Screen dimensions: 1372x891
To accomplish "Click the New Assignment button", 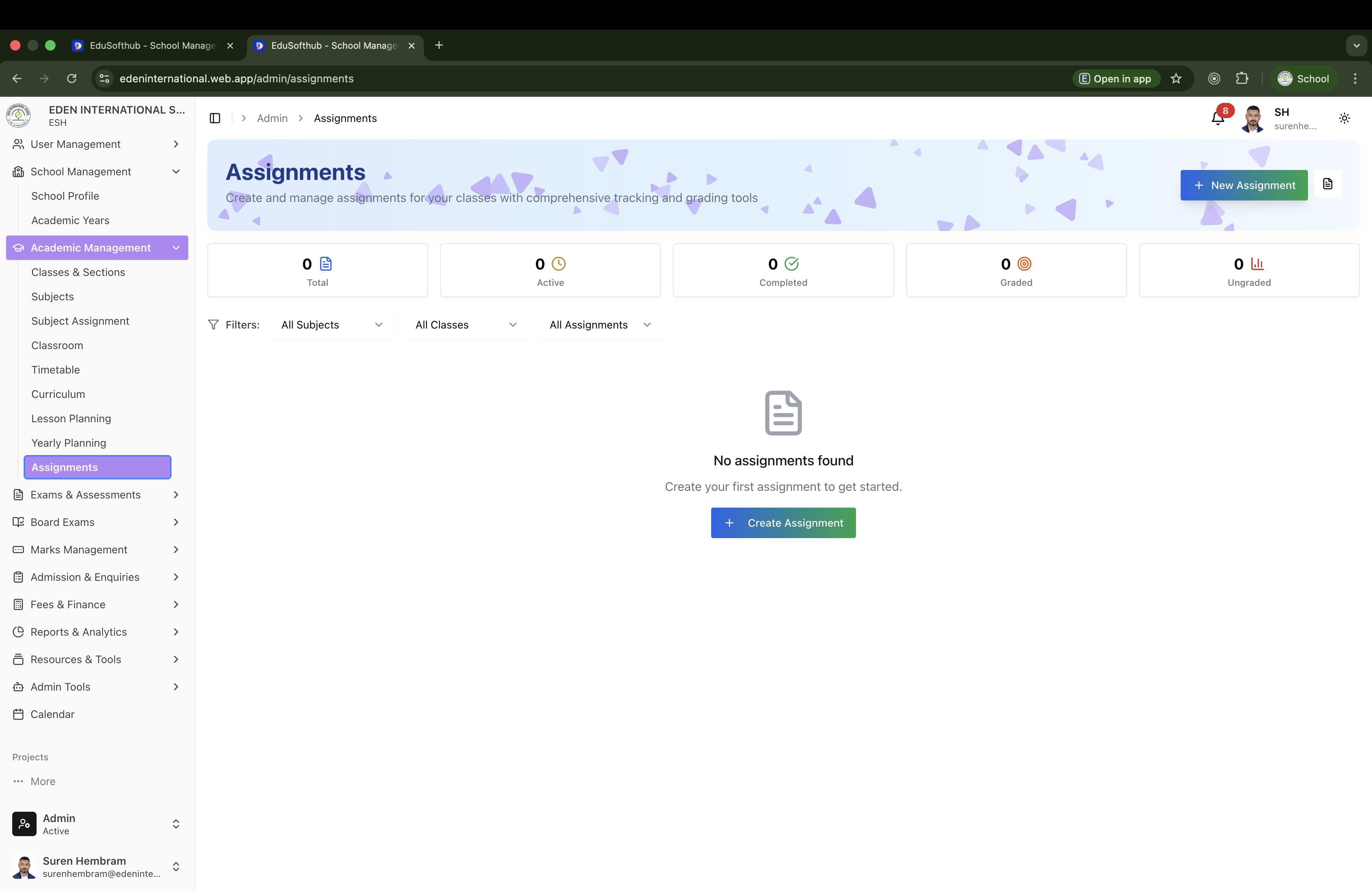I will 1244,186.
